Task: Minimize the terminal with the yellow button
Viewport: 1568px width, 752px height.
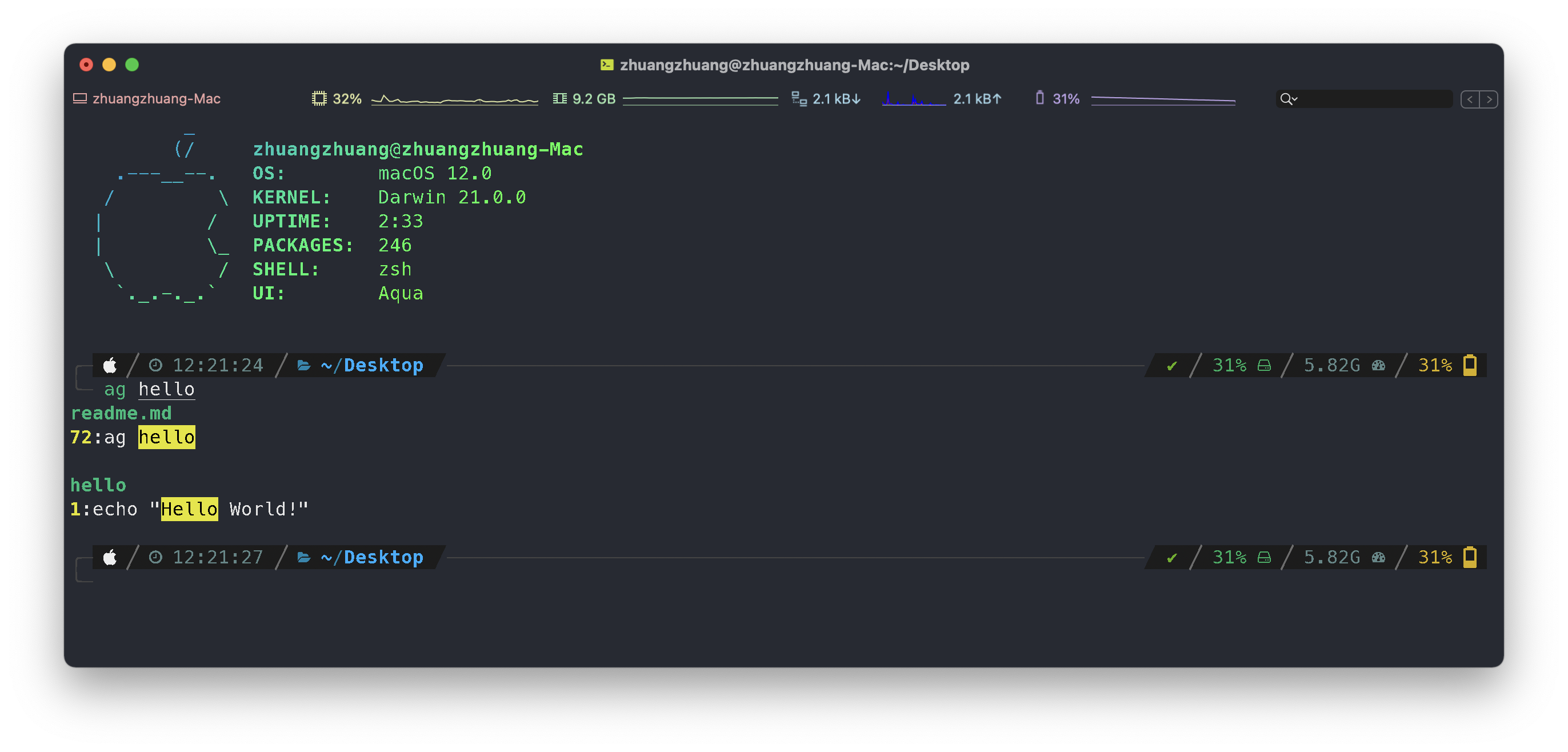Action: tap(109, 65)
